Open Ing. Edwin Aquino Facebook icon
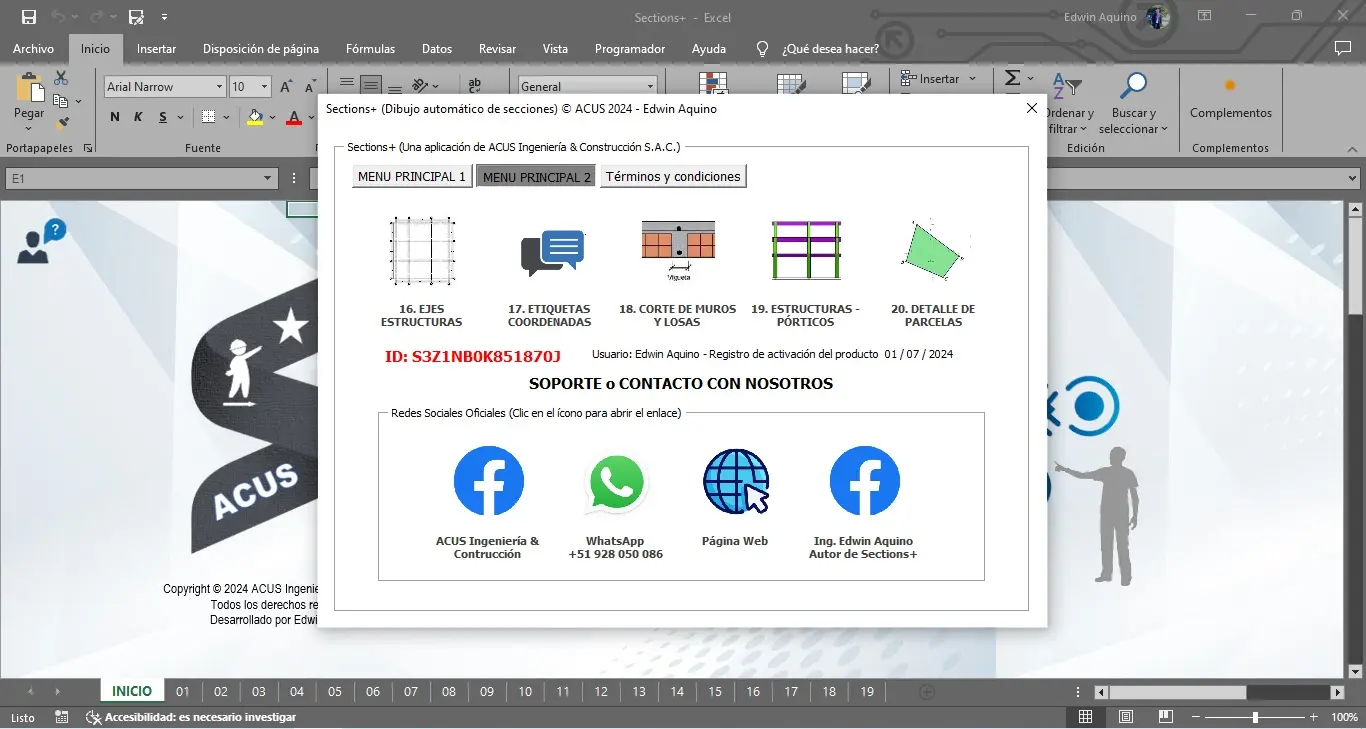The height and width of the screenshot is (729, 1366). pos(864,481)
